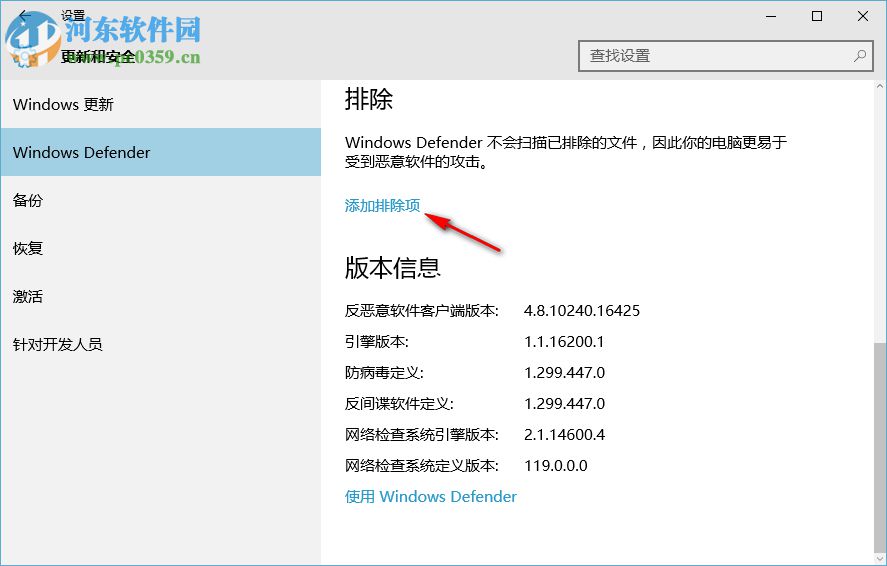
Task: Click the vertical scrollbar thumb
Action: click(x=880, y=447)
